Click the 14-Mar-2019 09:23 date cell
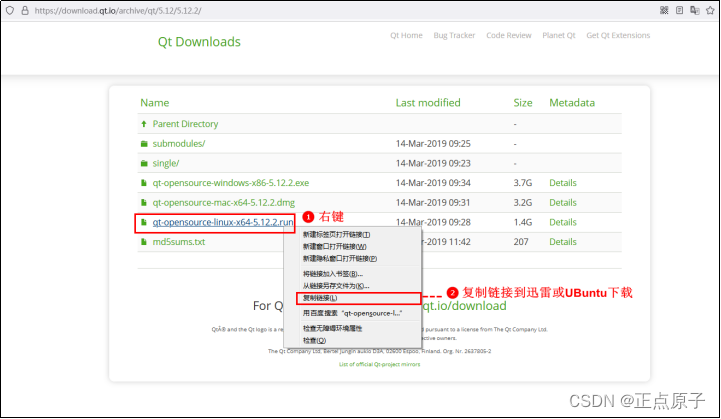721x419 pixels. tap(433, 163)
